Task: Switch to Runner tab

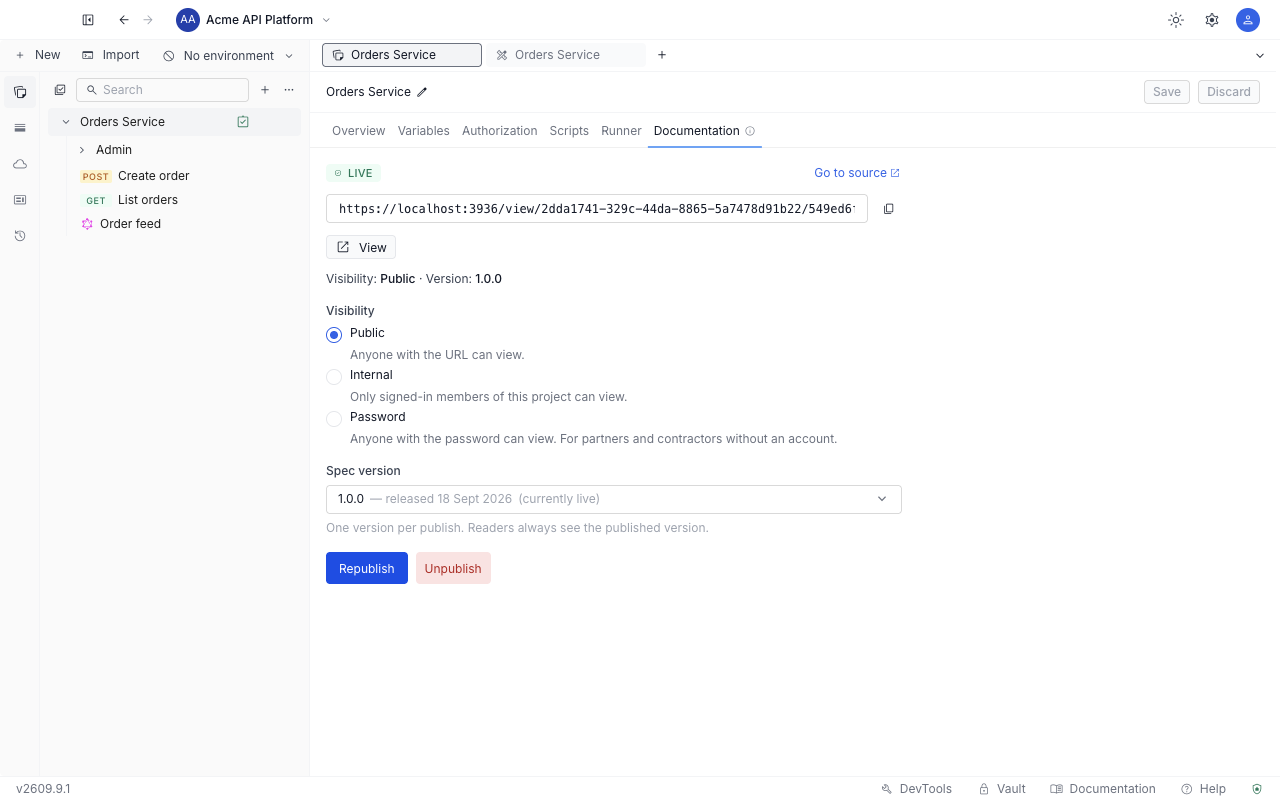Action: (621, 131)
